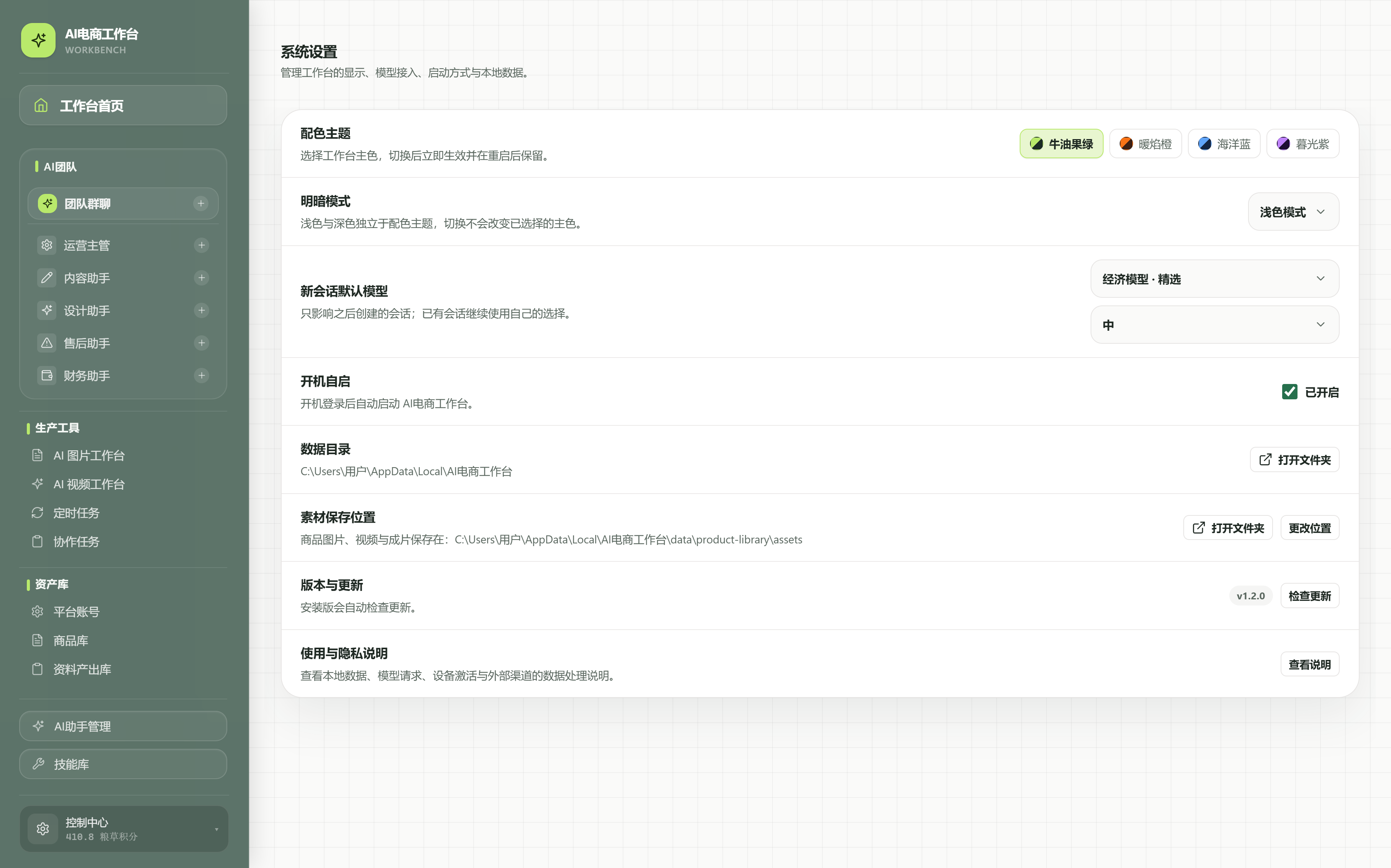This screenshot has width=1391, height=868.
Task: Open the AI助手管理 button
Action: tap(123, 726)
